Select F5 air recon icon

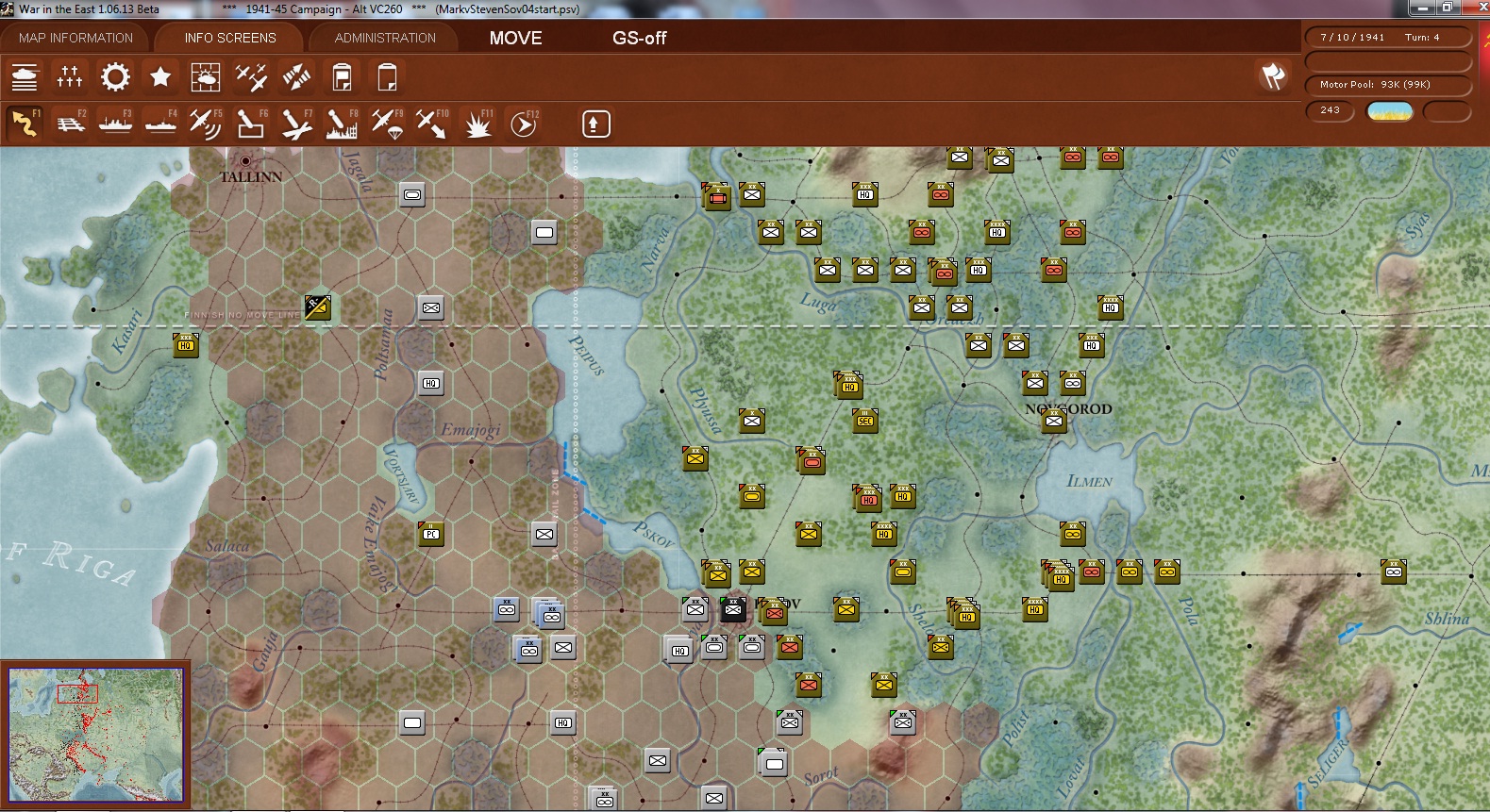click(206, 124)
